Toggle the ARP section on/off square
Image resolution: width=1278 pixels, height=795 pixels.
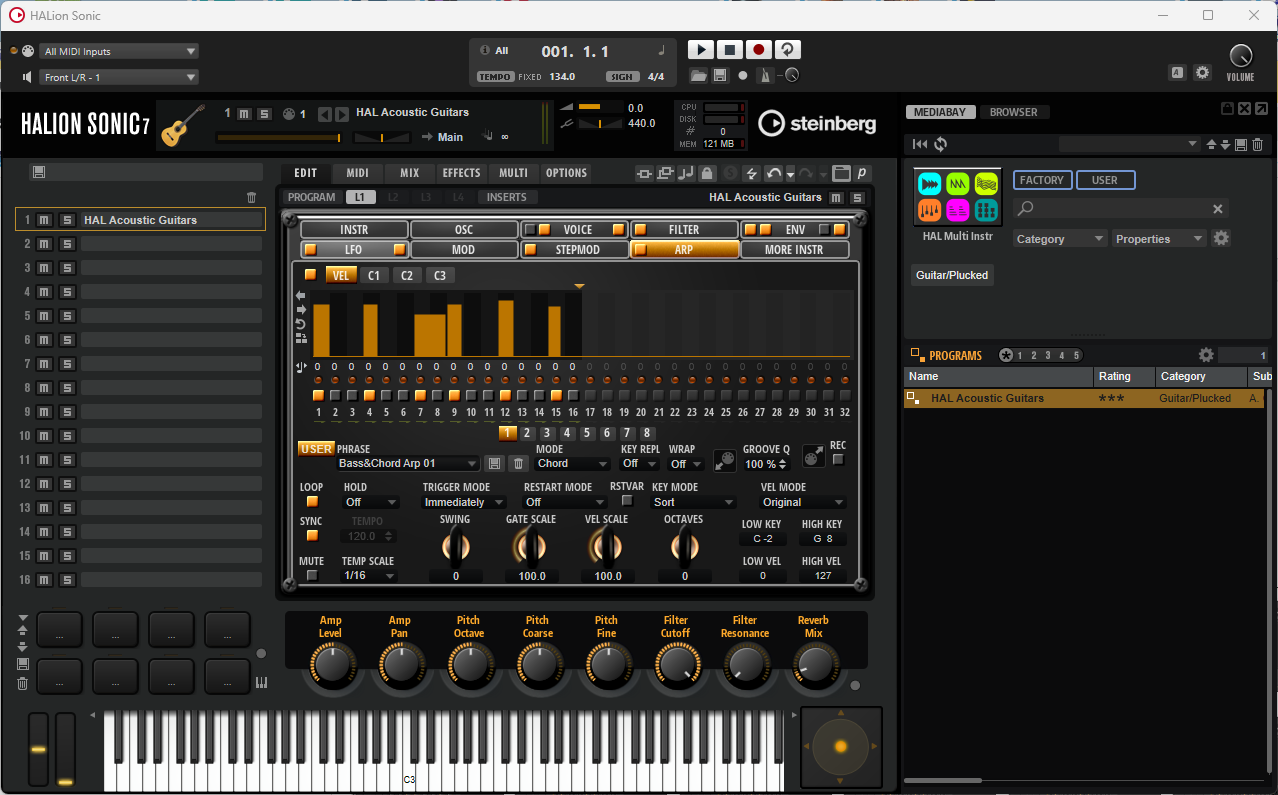pos(641,250)
